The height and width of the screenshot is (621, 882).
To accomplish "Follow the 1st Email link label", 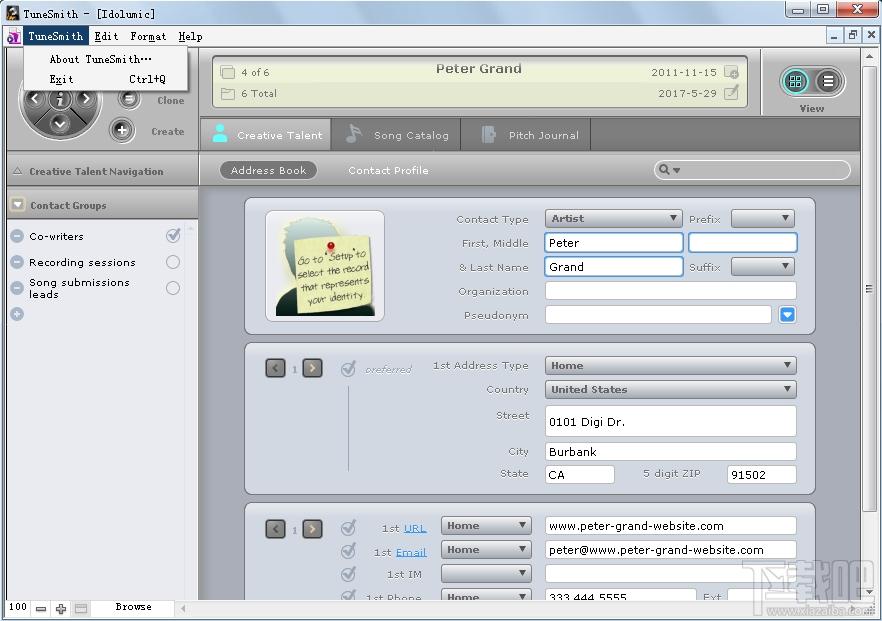I will (411, 552).
